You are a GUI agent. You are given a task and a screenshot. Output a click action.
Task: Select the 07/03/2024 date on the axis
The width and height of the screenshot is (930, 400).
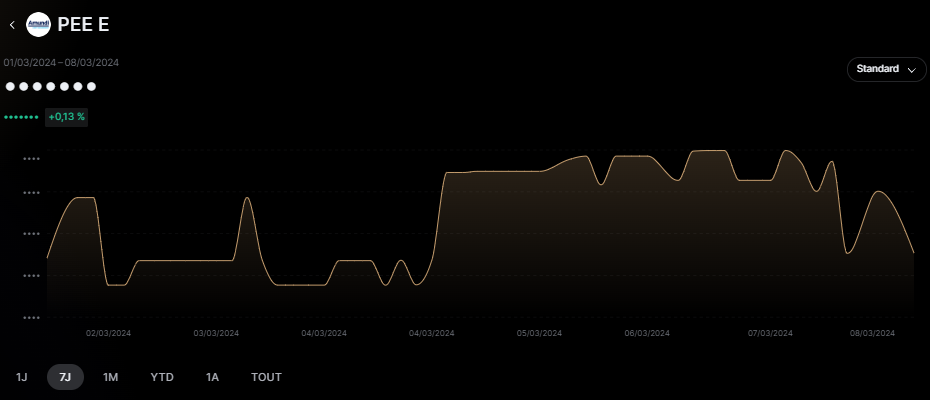pos(770,333)
